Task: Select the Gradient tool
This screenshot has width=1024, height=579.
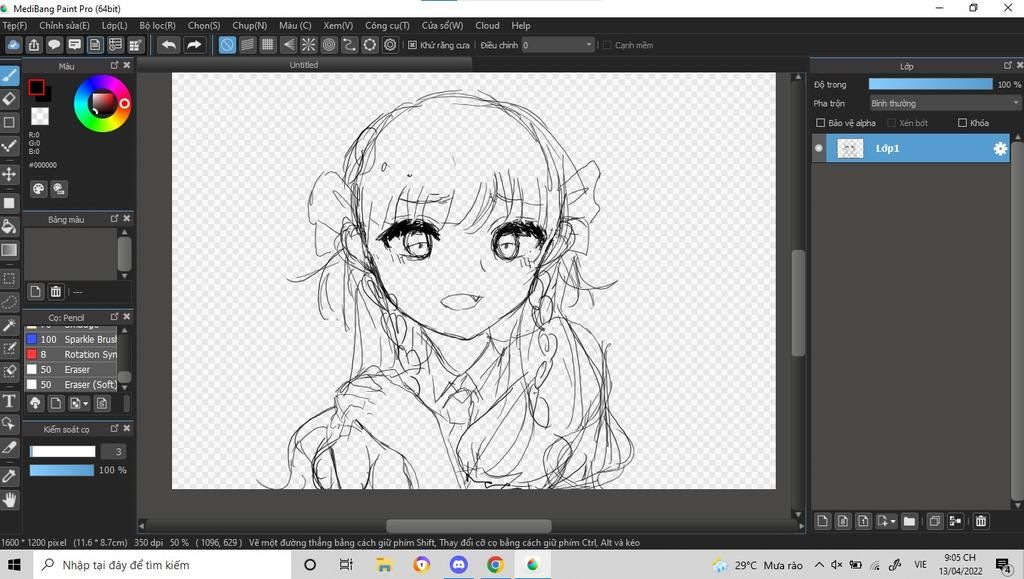Action: pyautogui.click(x=9, y=250)
